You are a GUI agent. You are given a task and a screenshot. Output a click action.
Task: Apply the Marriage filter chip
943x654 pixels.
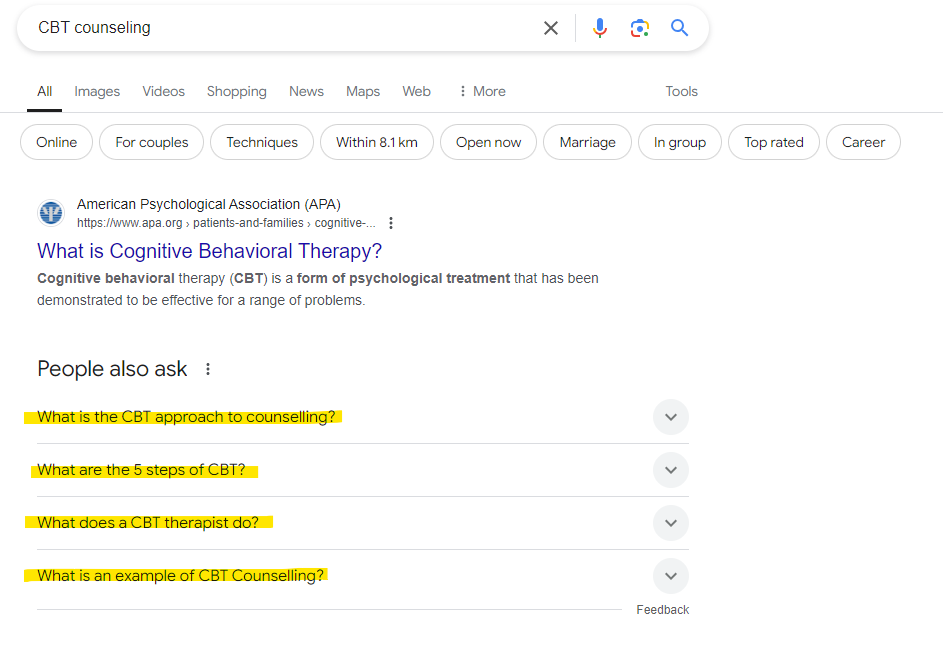[x=588, y=143]
